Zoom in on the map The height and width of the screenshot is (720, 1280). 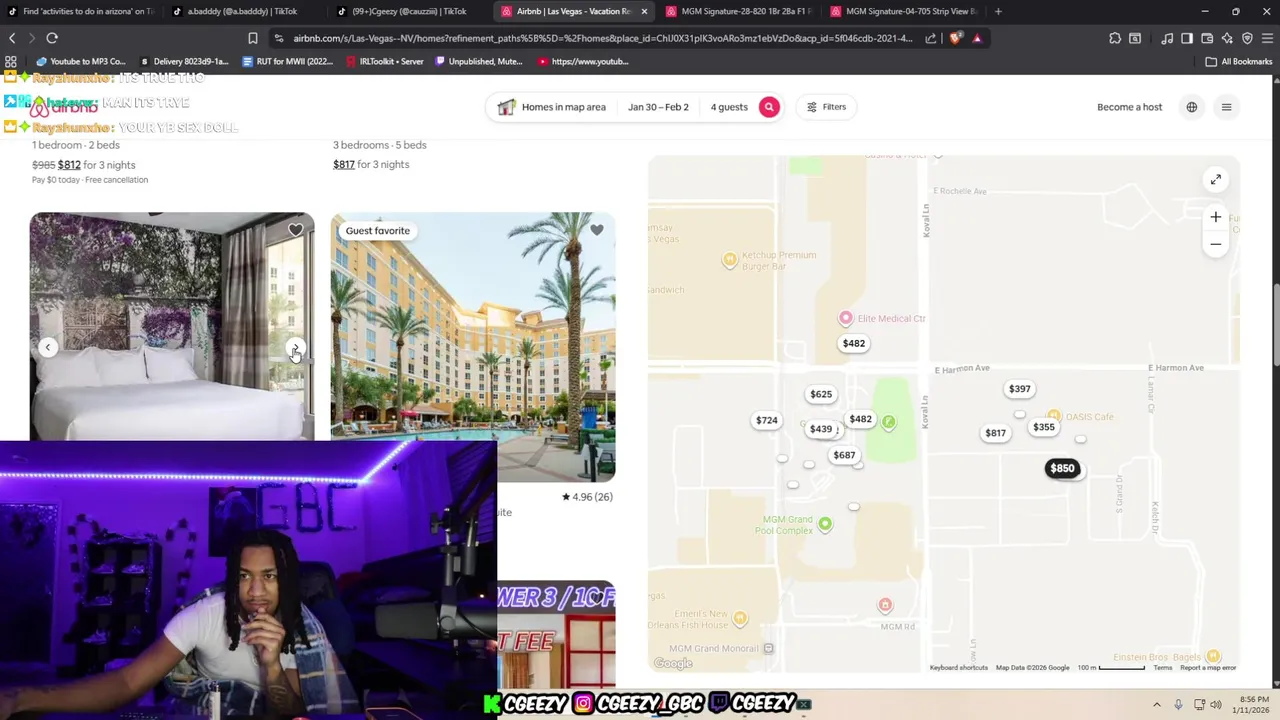pos(1216,217)
